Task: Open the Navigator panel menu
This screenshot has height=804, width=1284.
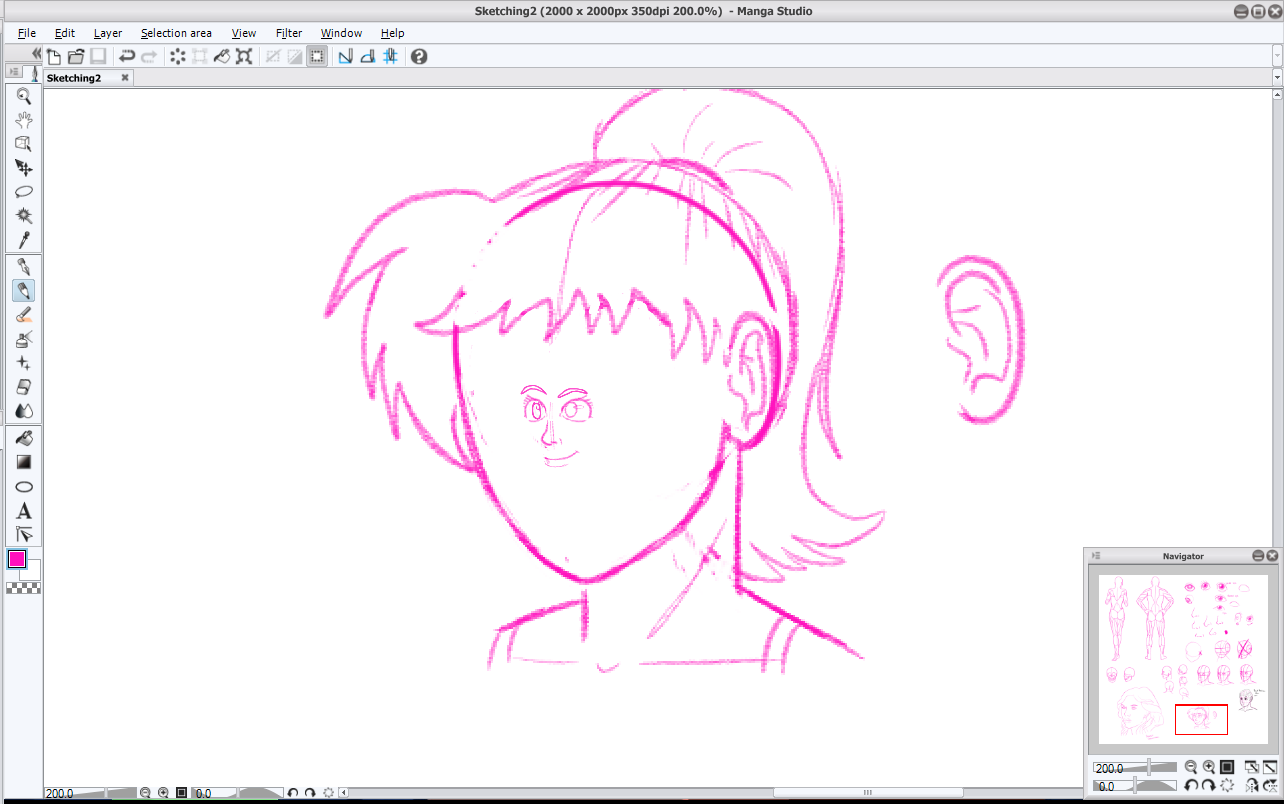Action: [x=1096, y=556]
